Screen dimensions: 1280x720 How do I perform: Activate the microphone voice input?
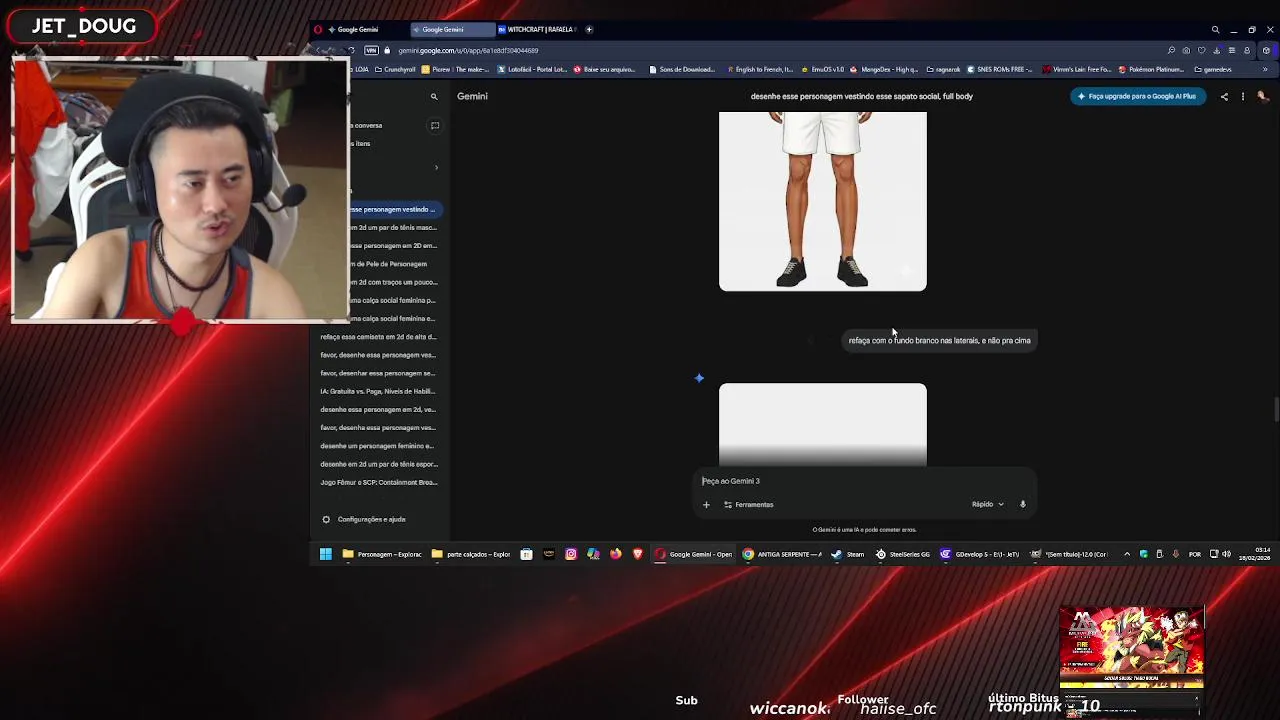1023,505
